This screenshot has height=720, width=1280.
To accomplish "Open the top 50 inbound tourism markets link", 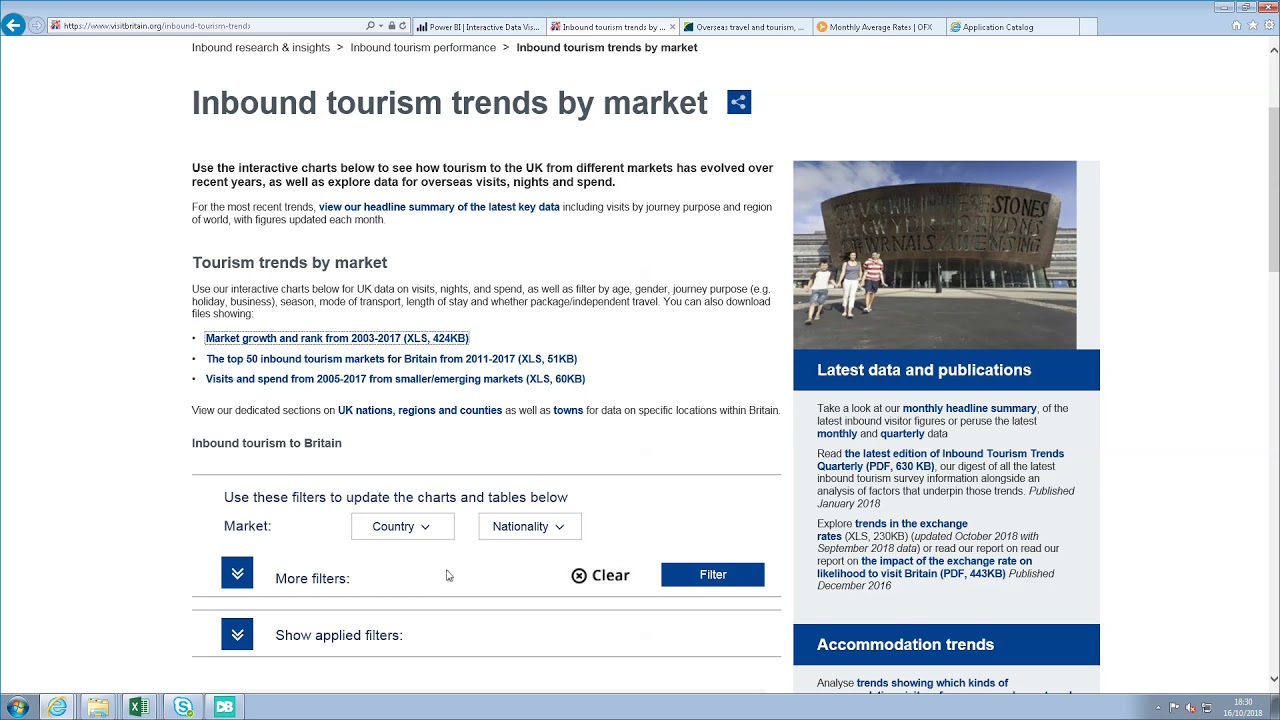I will coord(391,359).
